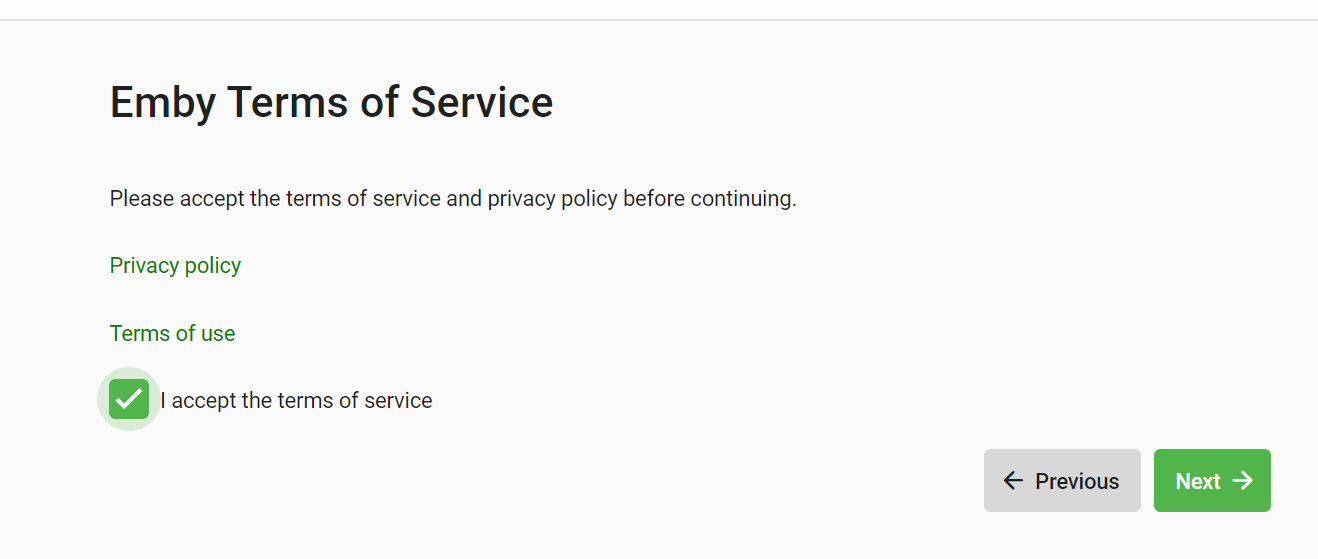The image size is (1318, 559).
Task: Click the left arrow icon on Previous
Action: tap(1013, 481)
